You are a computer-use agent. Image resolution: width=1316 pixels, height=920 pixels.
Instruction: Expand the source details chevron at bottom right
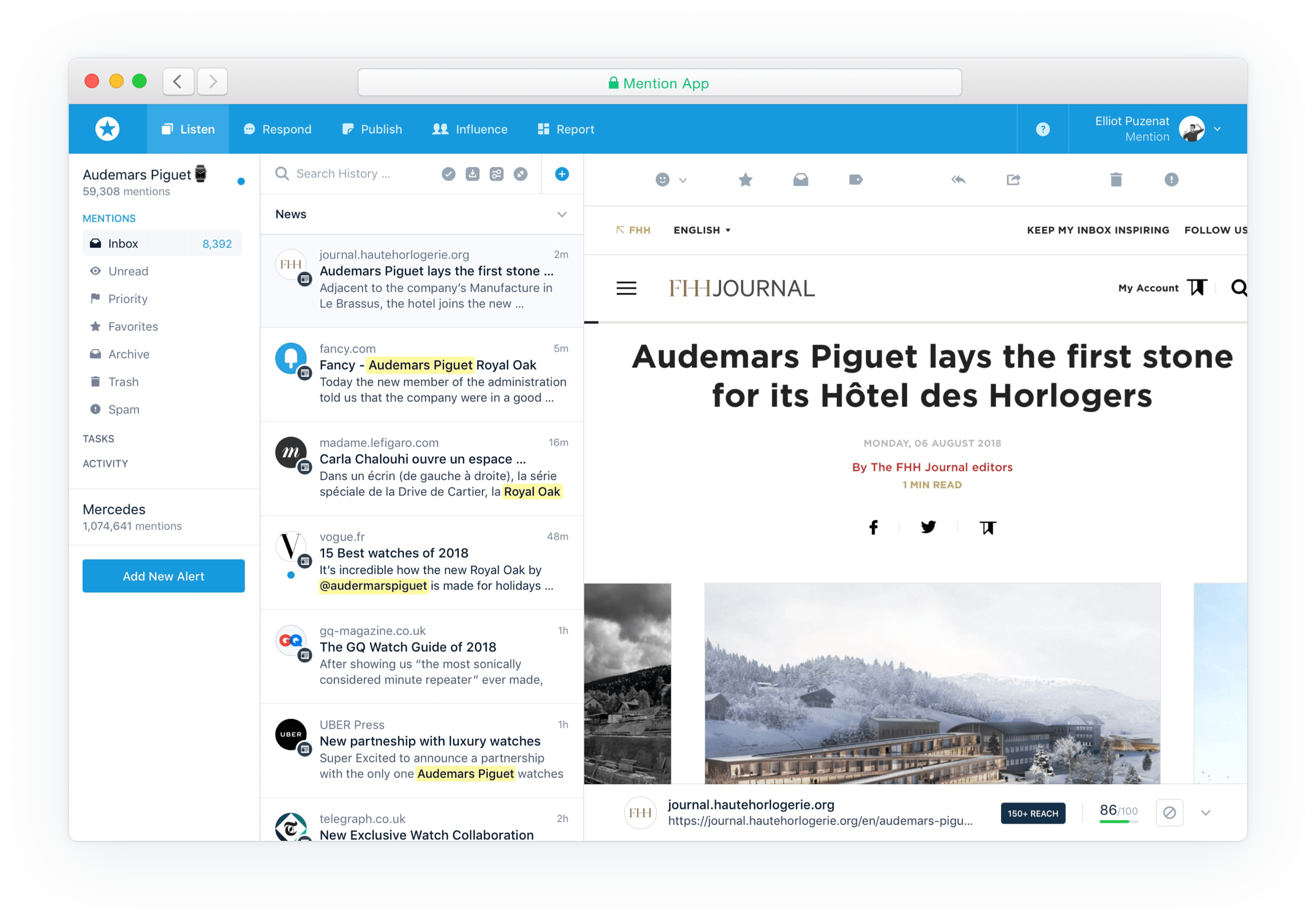(1205, 812)
